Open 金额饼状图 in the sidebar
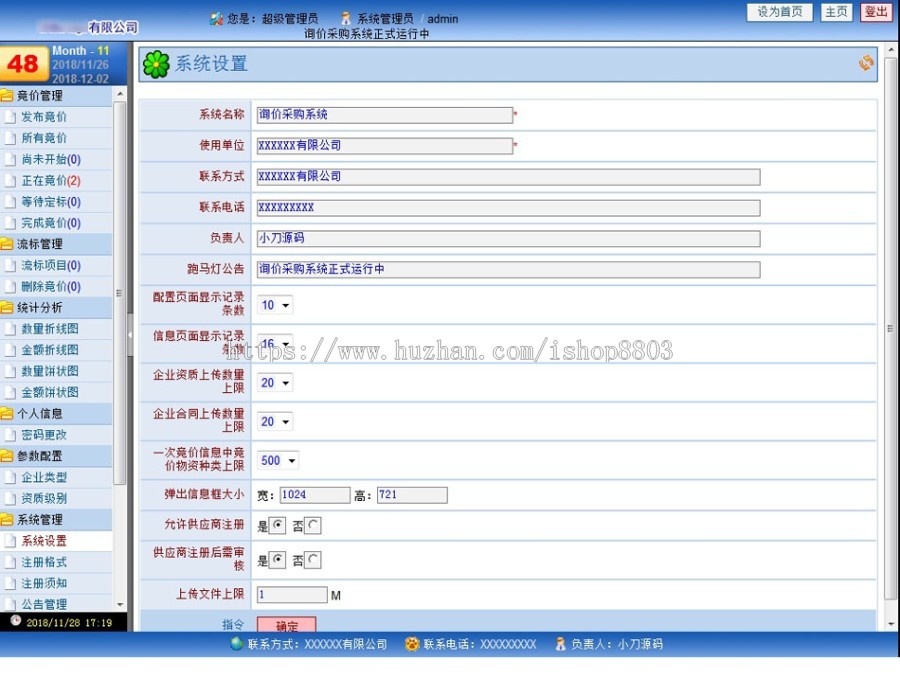Screen dimensions: 900x697 point(50,393)
